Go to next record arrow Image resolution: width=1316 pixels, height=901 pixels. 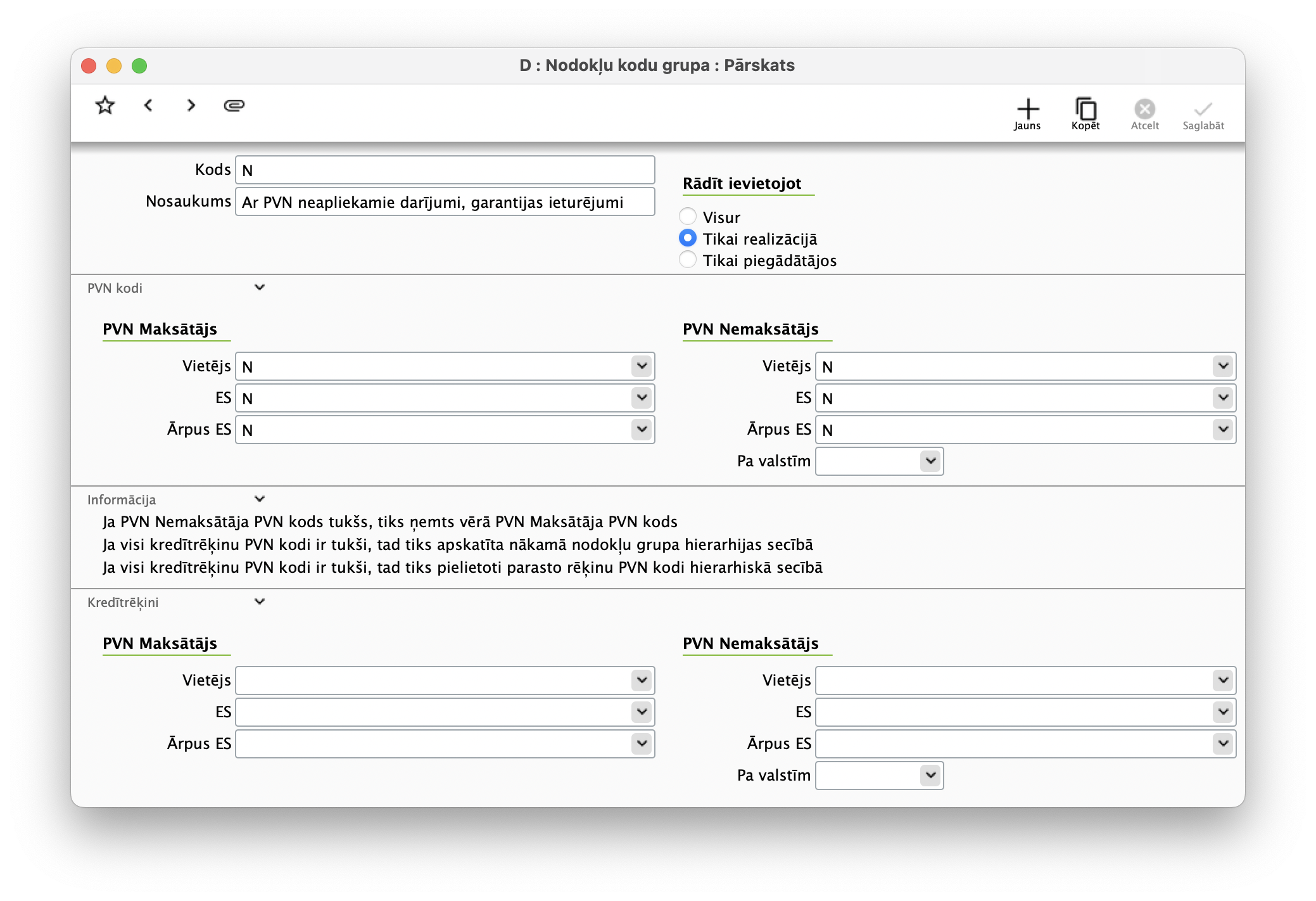[x=191, y=105]
